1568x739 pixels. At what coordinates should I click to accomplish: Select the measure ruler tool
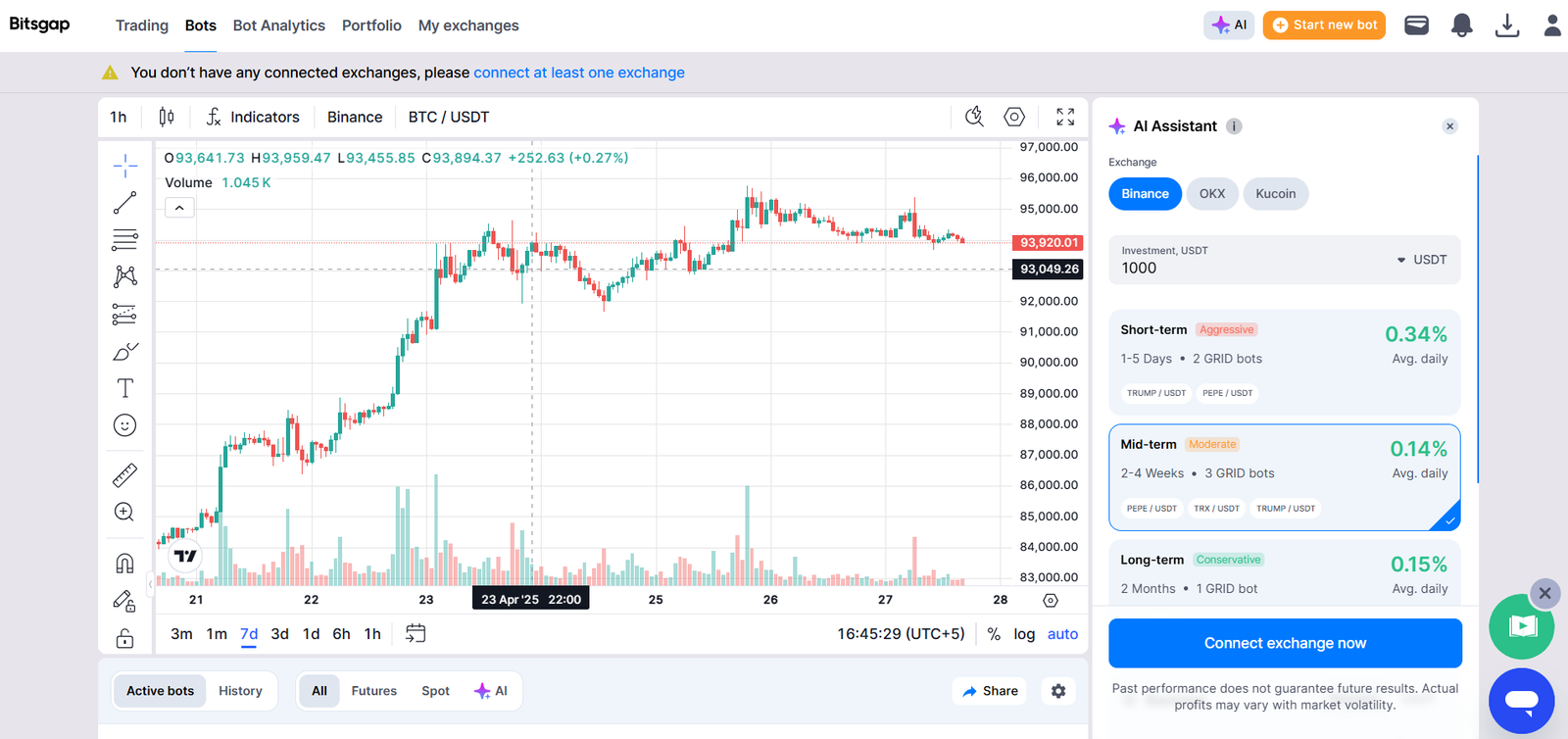124,474
